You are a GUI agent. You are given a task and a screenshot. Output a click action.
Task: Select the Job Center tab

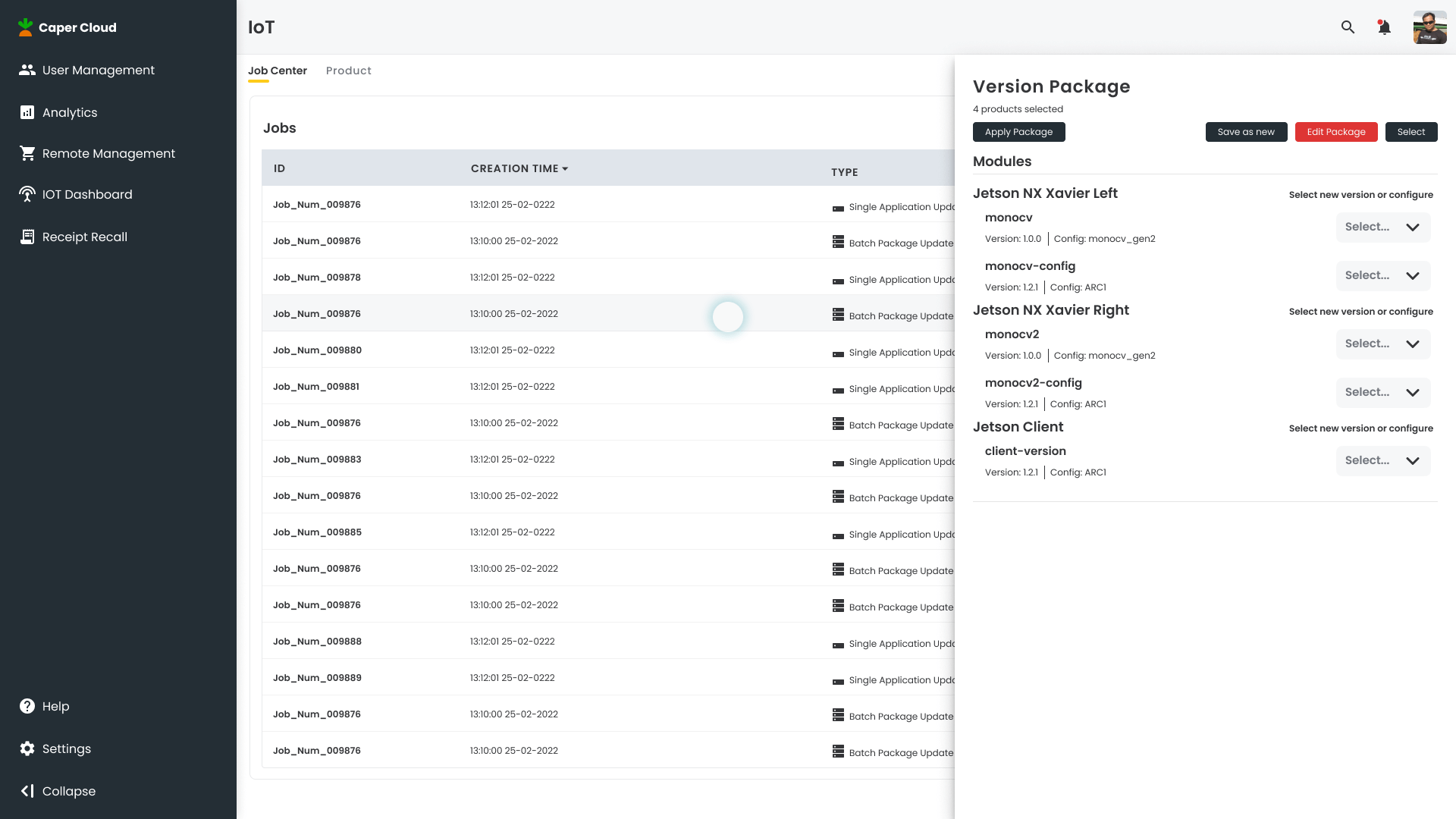(277, 71)
